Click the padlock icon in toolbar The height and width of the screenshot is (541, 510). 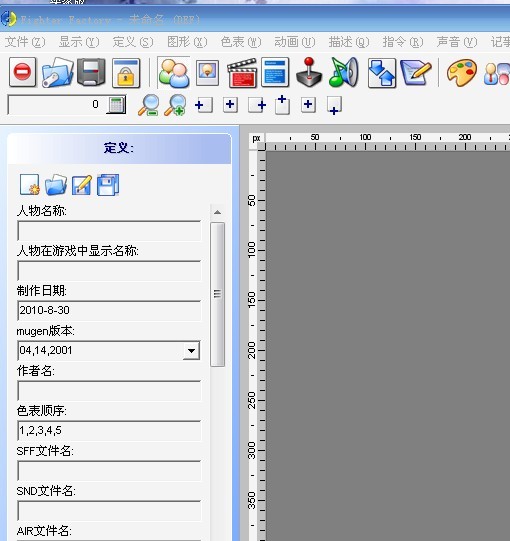126,73
